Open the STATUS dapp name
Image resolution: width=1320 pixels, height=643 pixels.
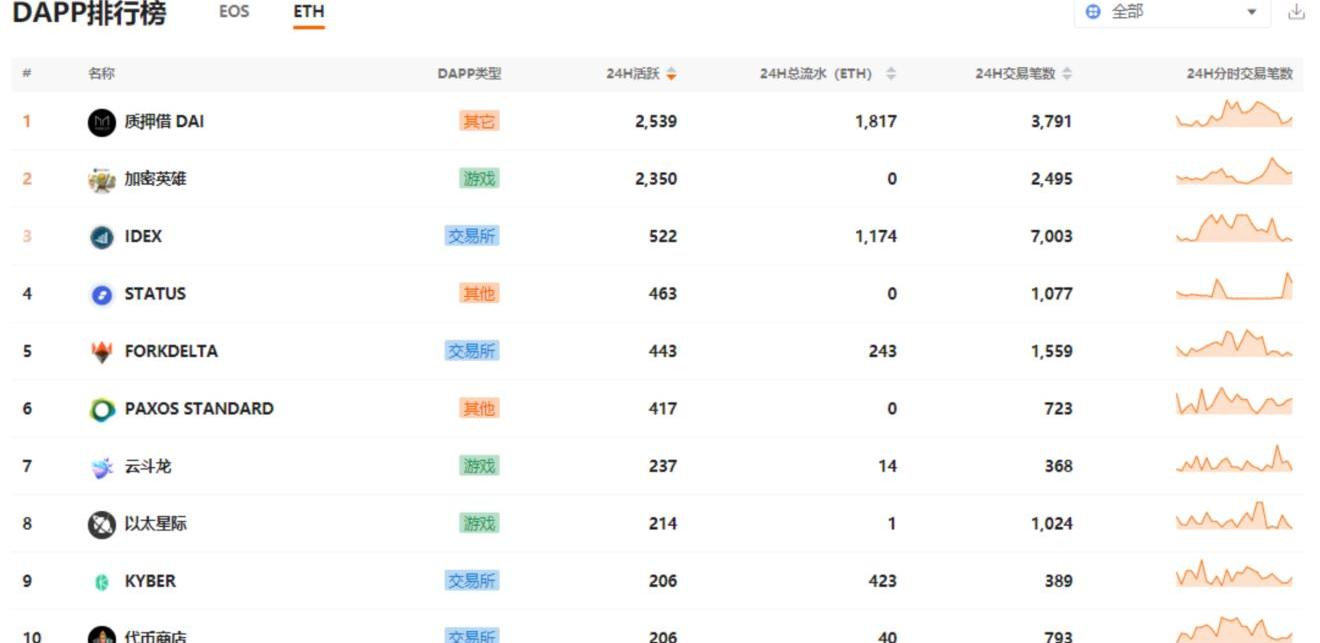(155, 293)
